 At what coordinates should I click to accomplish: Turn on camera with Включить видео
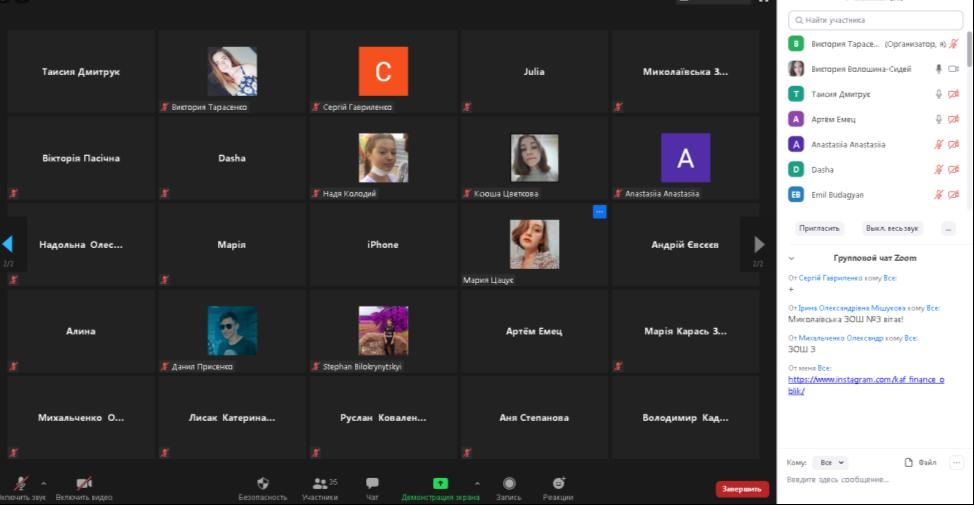(84, 483)
